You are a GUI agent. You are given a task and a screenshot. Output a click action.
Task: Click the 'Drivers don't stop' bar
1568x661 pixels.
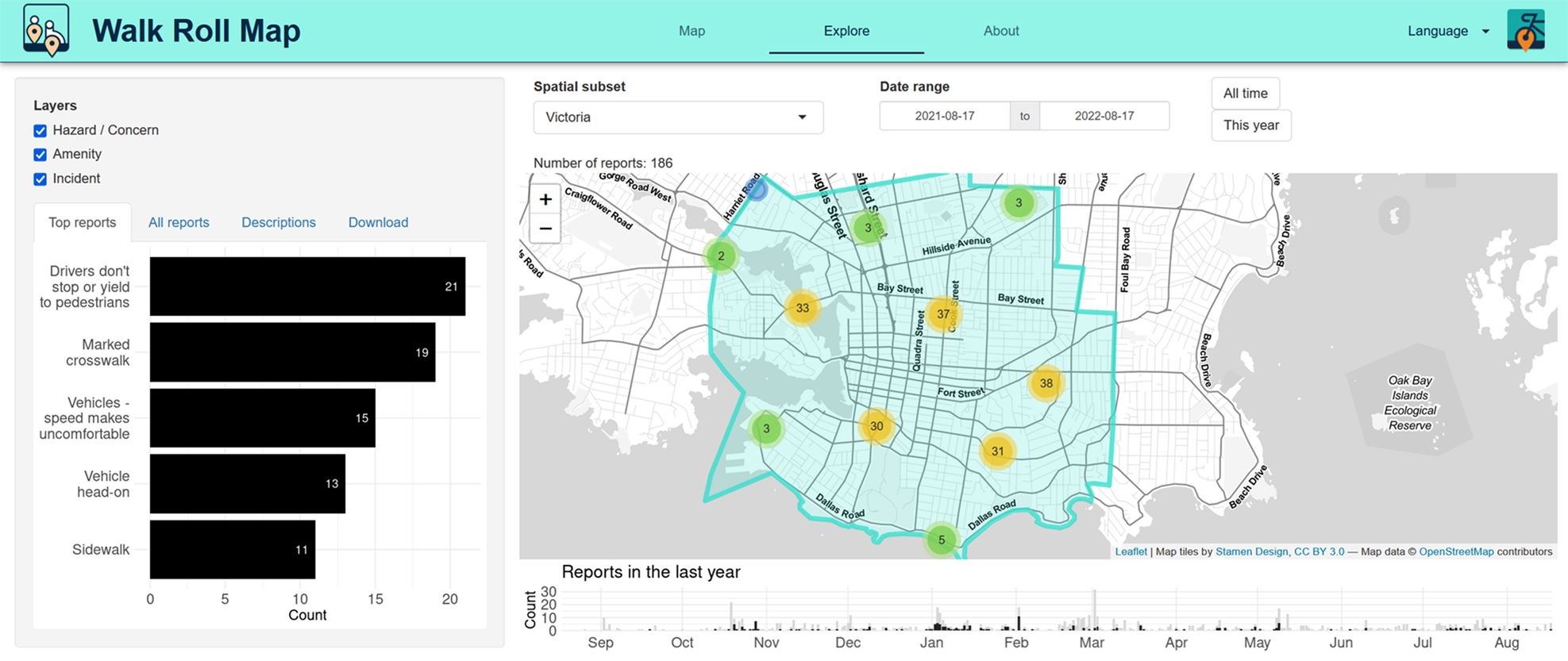click(x=307, y=286)
